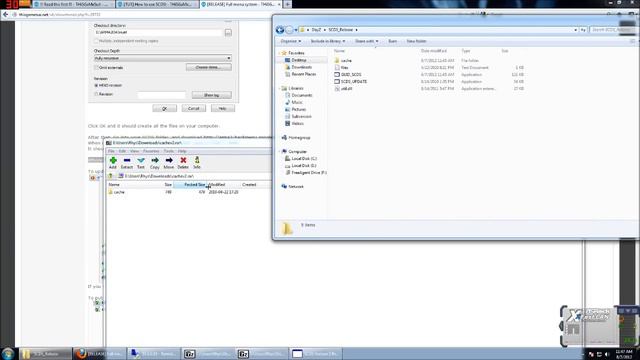The height and width of the screenshot is (360, 640).
Task: Expand recent pages arrow next to Forward
Action: (296, 30)
